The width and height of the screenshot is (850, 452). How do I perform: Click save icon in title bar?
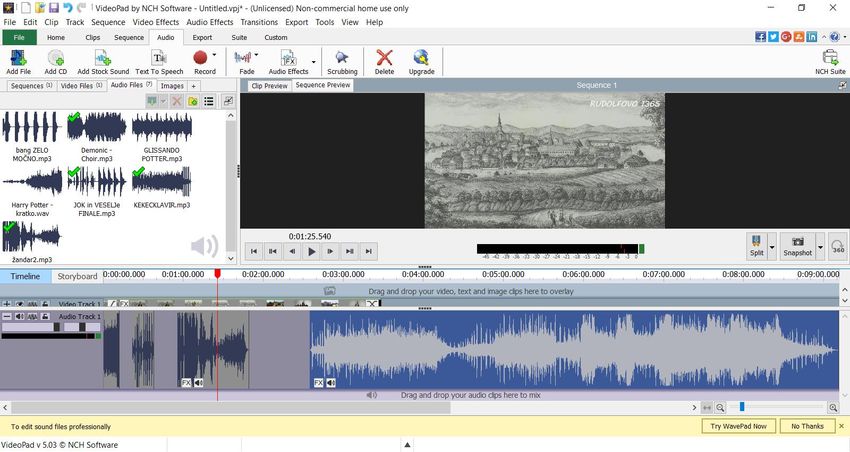pos(54,8)
